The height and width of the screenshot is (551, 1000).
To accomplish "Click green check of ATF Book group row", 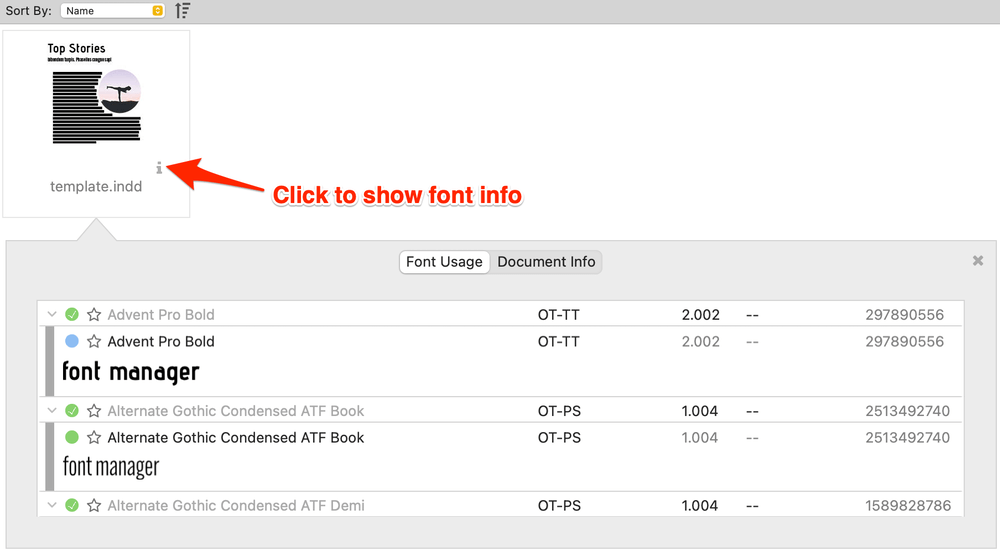I will pyautogui.click(x=72, y=411).
